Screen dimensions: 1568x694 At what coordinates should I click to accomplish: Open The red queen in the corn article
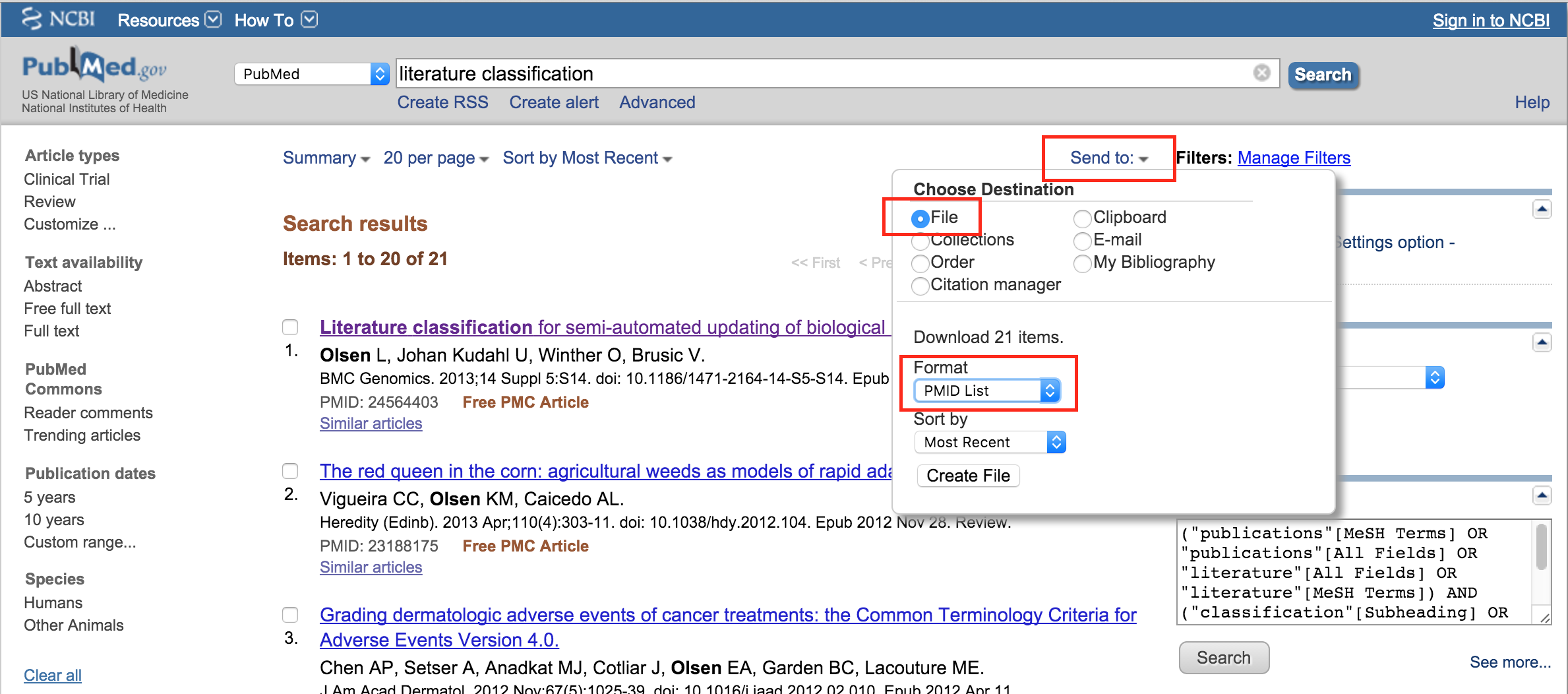tap(606, 471)
